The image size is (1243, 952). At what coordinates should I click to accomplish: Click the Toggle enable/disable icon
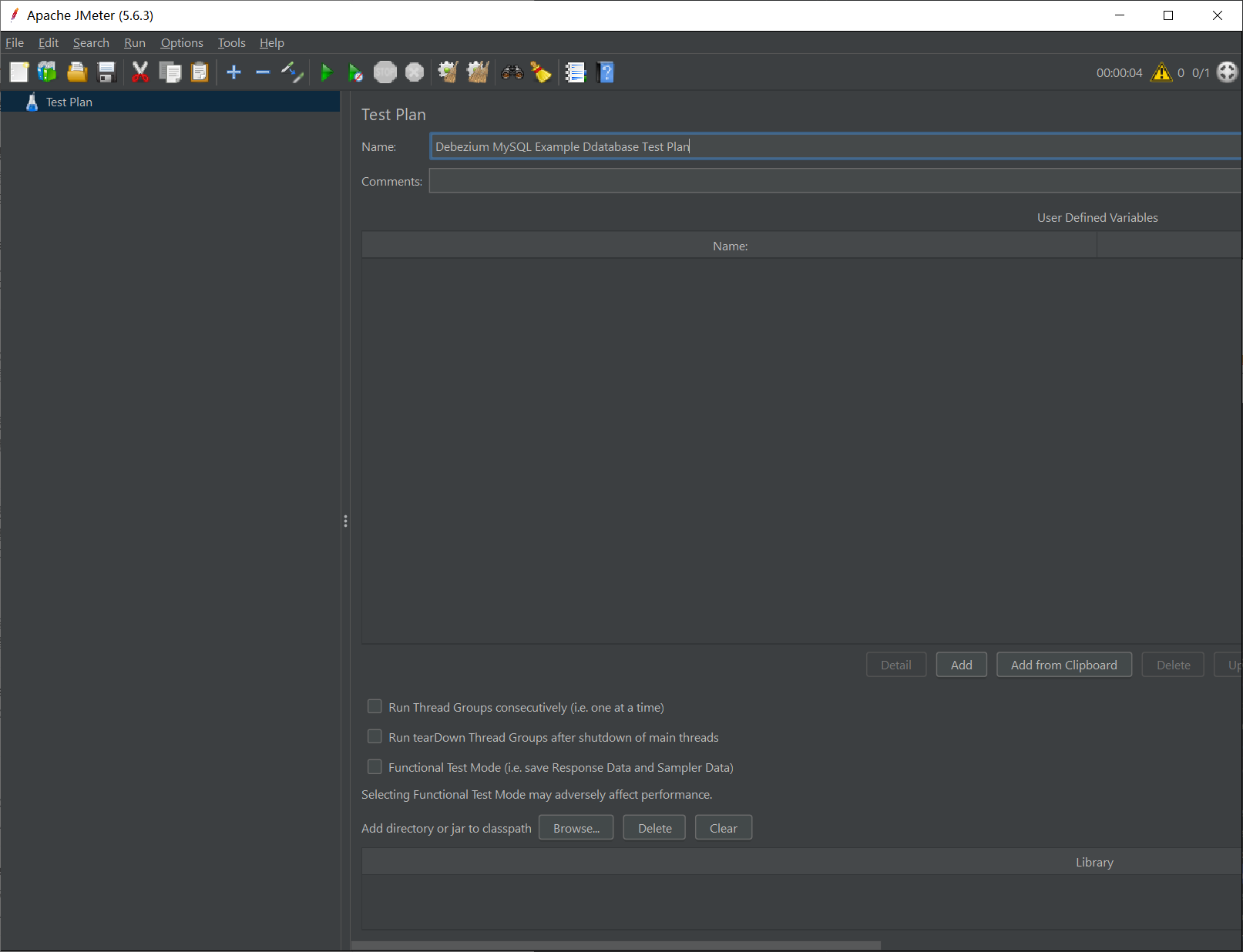pyautogui.click(x=292, y=72)
